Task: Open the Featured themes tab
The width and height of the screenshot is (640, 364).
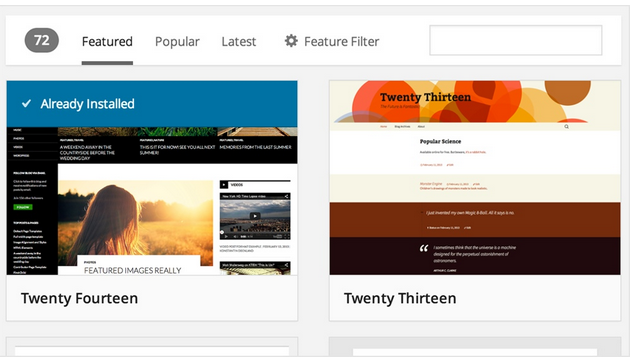Action: (x=107, y=42)
